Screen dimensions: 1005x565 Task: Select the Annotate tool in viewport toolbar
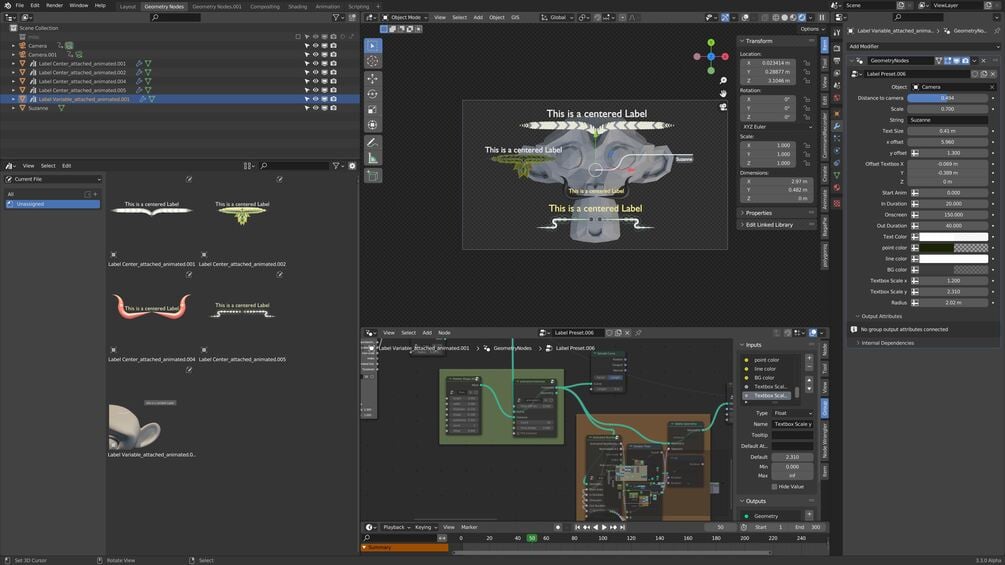point(372,142)
